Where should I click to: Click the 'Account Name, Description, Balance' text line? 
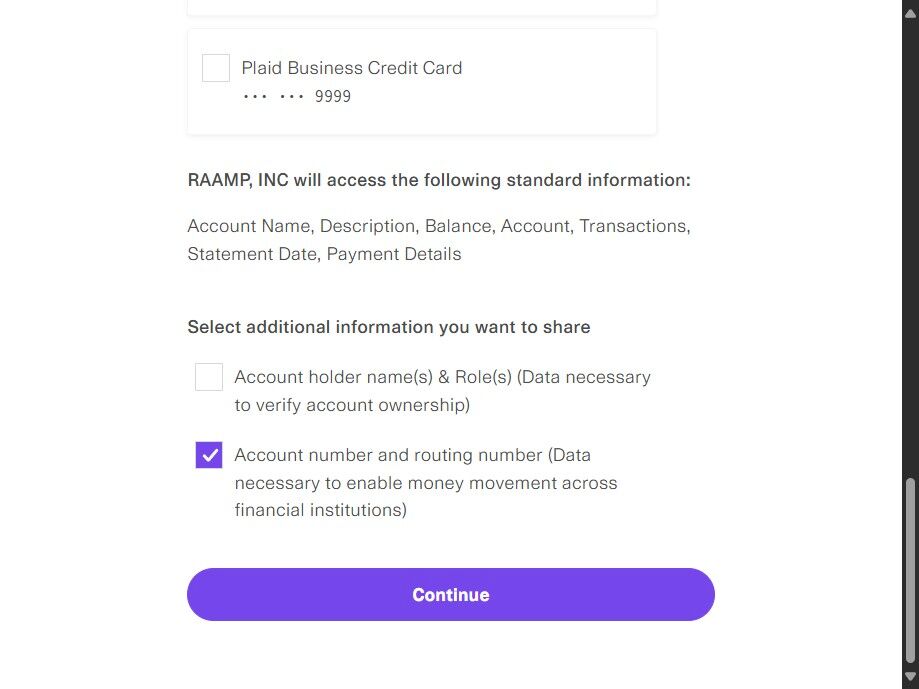coord(439,226)
